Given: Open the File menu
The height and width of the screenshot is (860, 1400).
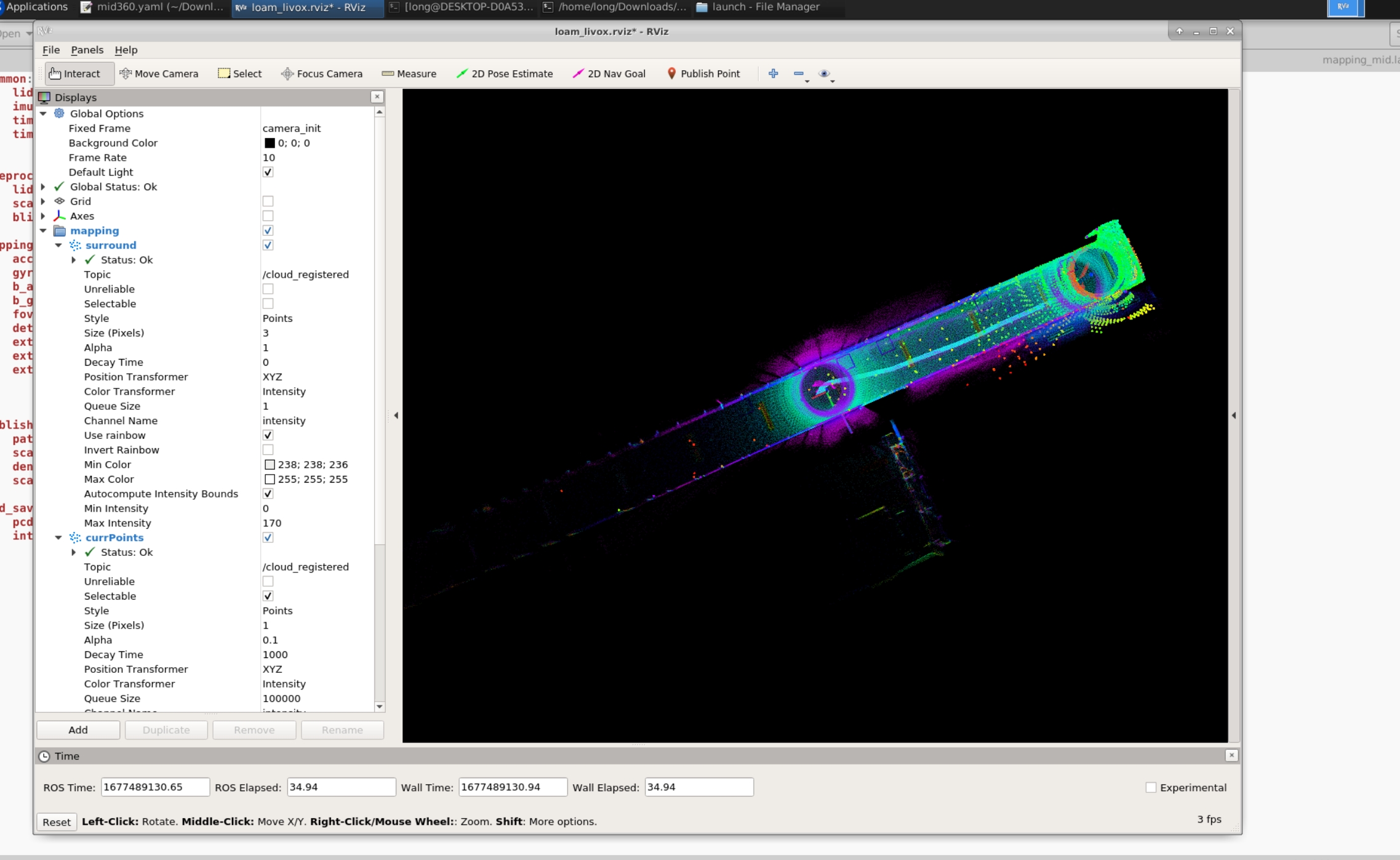Looking at the screenshot, I should pos(50,50).
